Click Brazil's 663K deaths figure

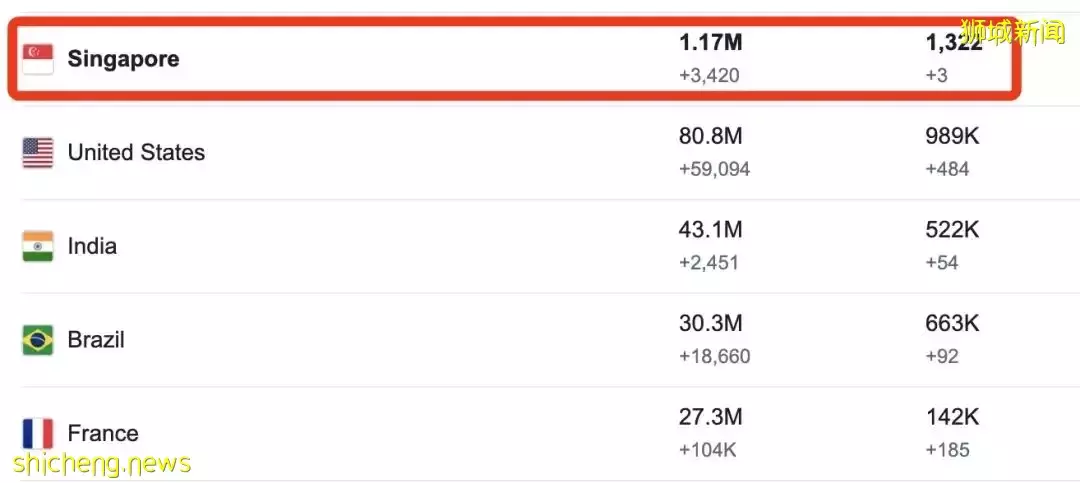pyautogui.click(x=952, y=324)
